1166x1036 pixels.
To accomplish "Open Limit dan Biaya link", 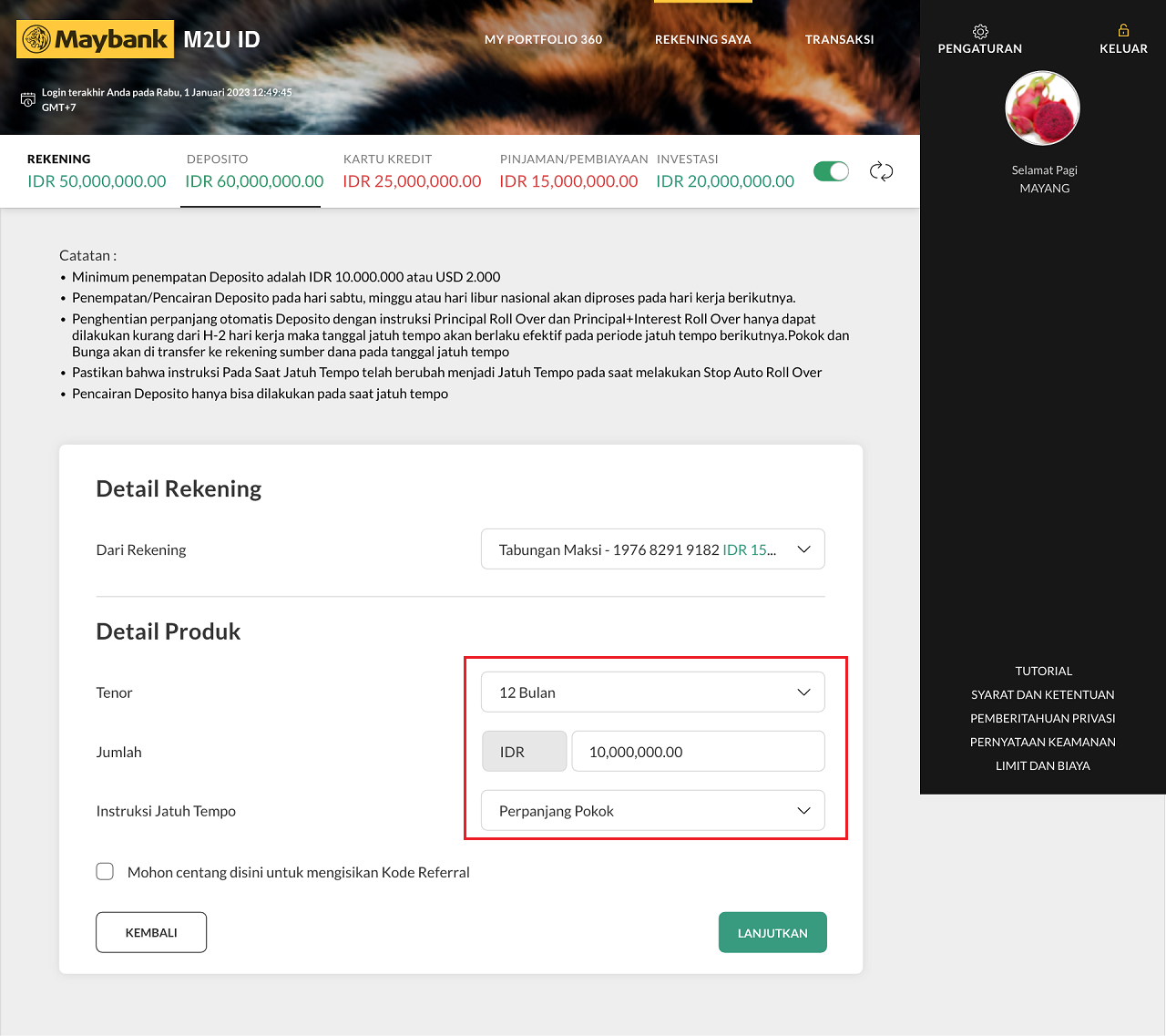I will [1043, 765].
